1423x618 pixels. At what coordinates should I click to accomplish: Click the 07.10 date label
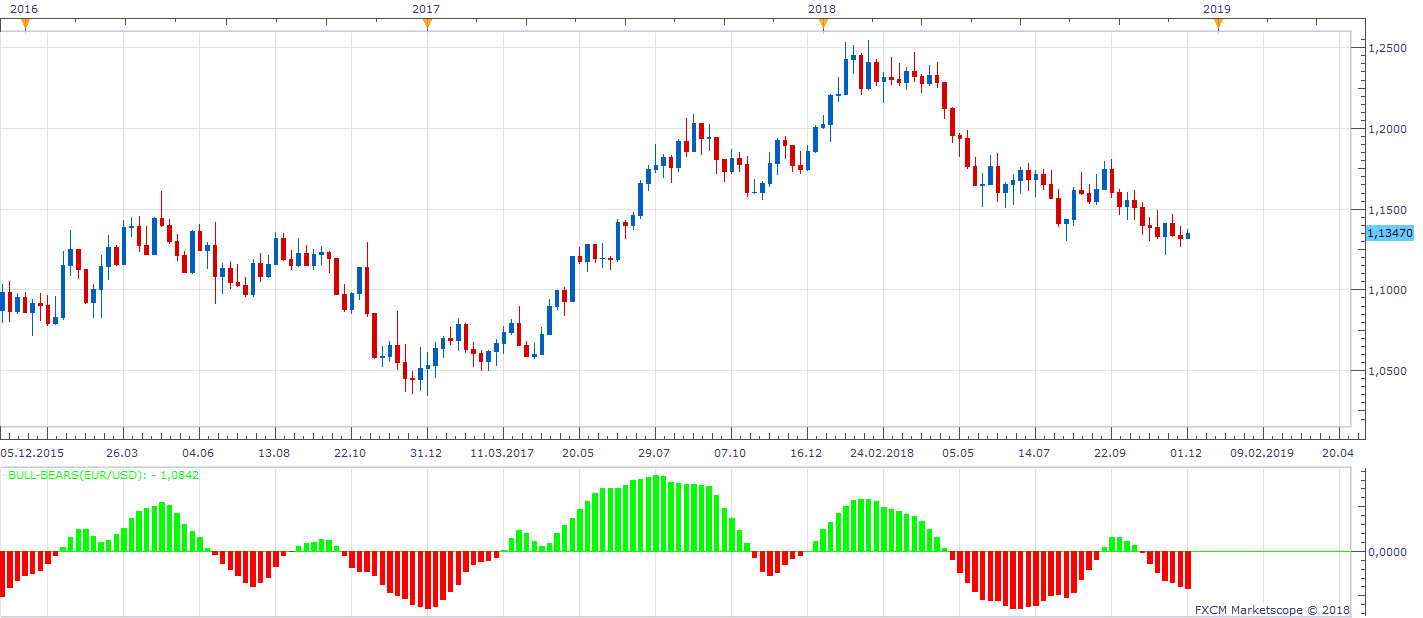click(730, 453)
